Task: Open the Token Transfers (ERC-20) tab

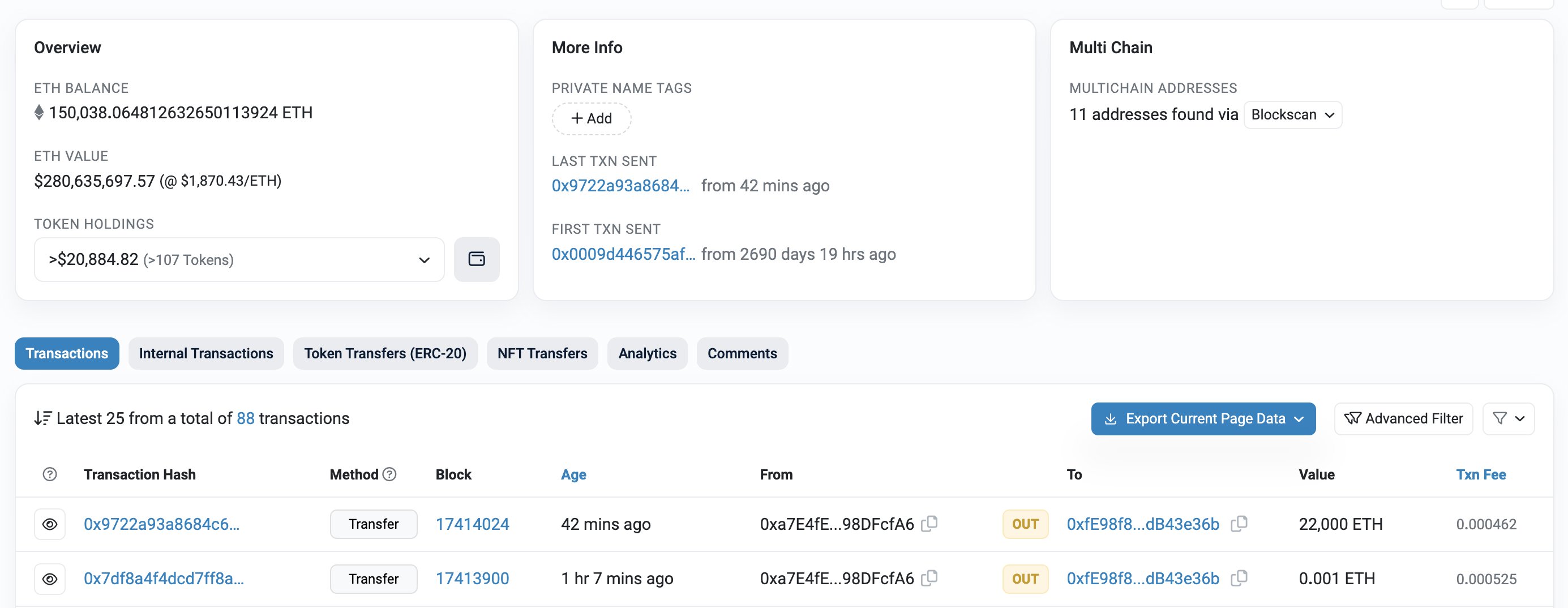Action: [x=385, y=354]
